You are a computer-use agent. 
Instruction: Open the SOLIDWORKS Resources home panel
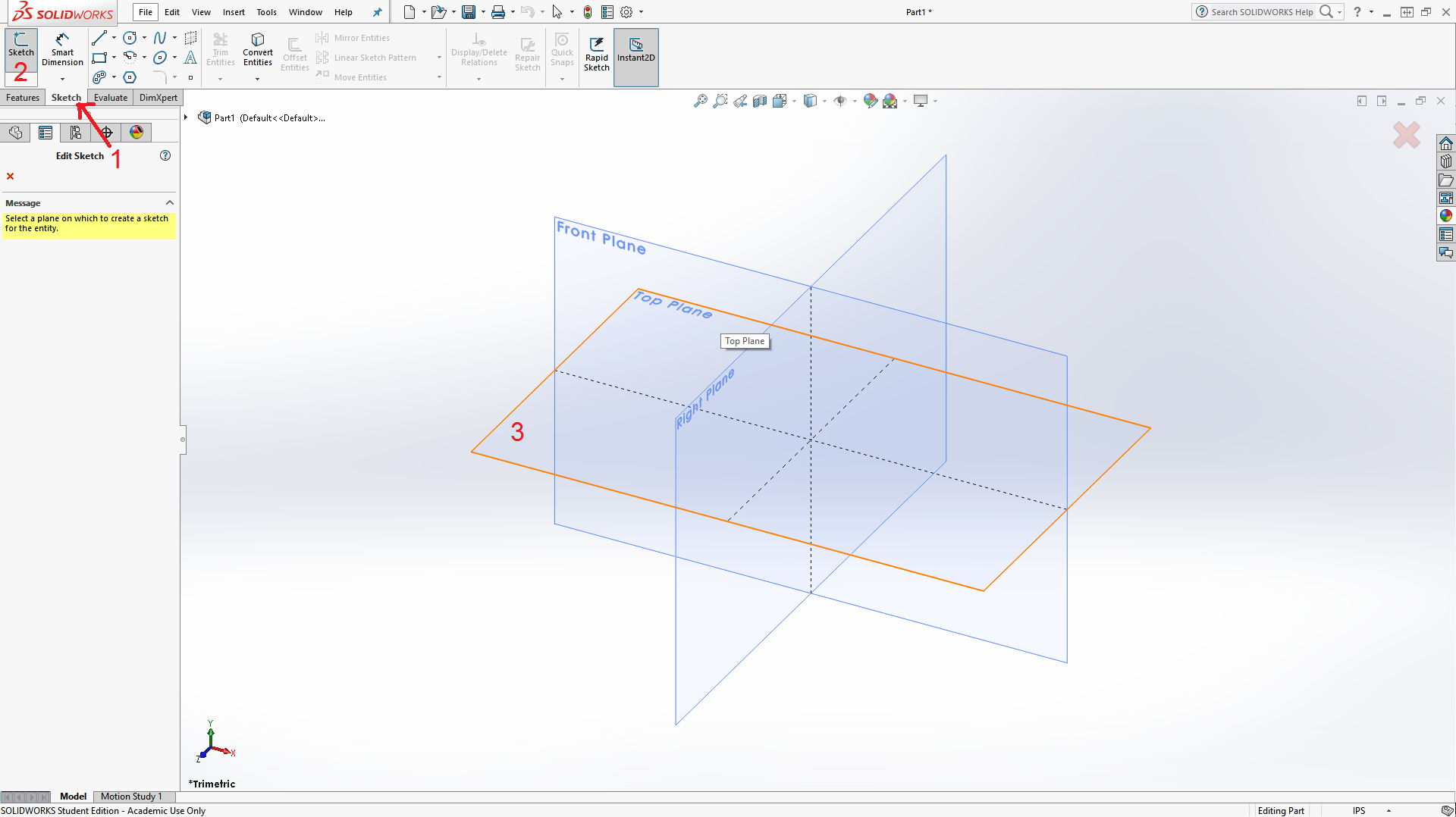click(x=1446, y=143)
